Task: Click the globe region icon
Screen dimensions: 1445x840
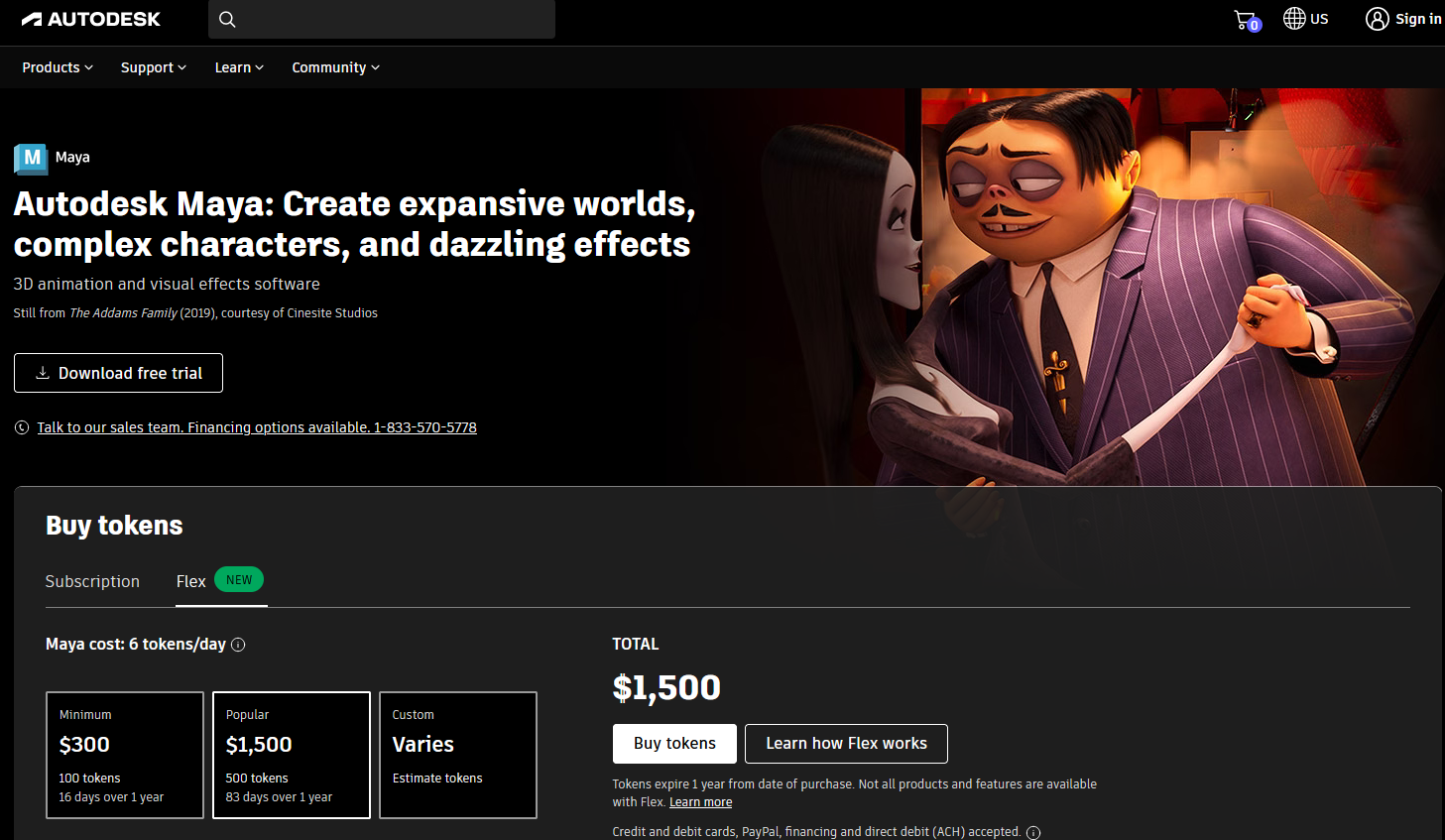Action: (x=1294, y=19)
